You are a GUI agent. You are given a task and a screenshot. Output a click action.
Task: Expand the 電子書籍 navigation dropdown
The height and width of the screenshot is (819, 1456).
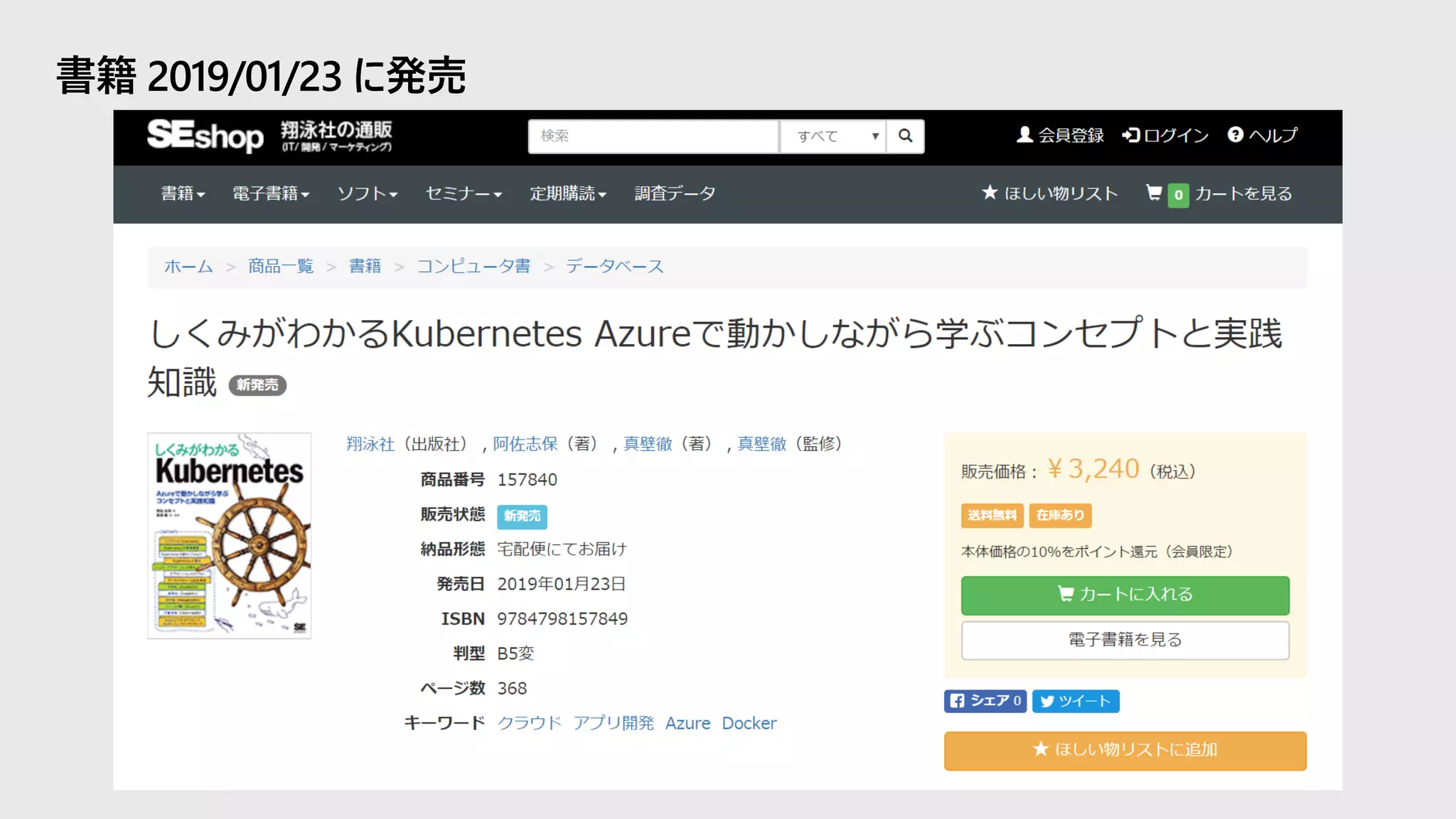pos(271,193)
